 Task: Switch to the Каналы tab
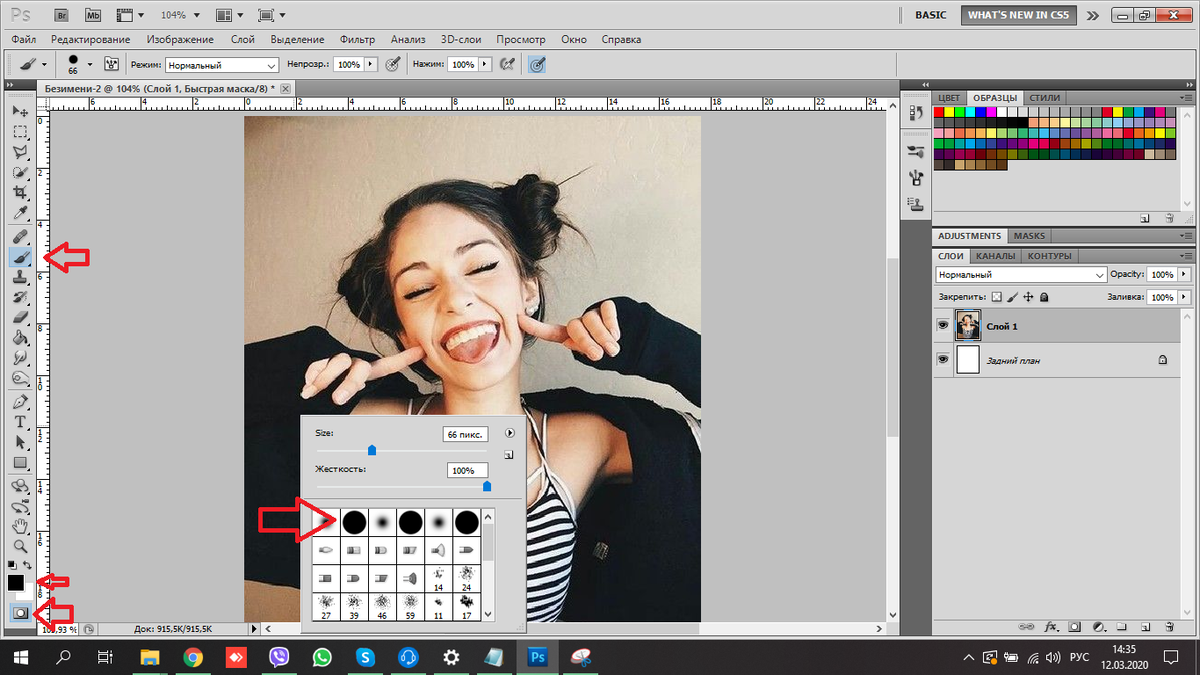coord(995,256)
